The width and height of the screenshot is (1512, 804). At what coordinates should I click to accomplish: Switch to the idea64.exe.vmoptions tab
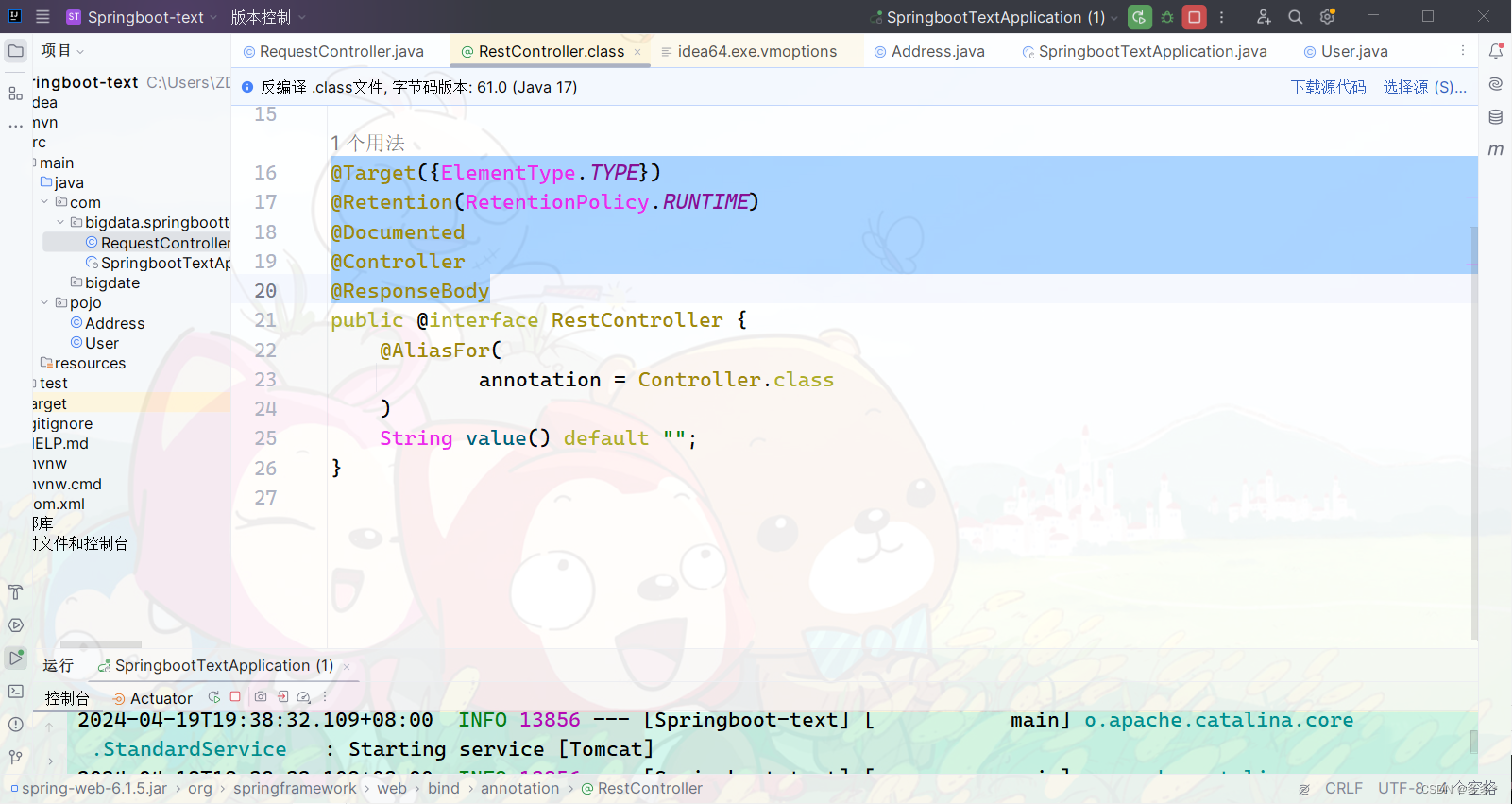[749, 51]
